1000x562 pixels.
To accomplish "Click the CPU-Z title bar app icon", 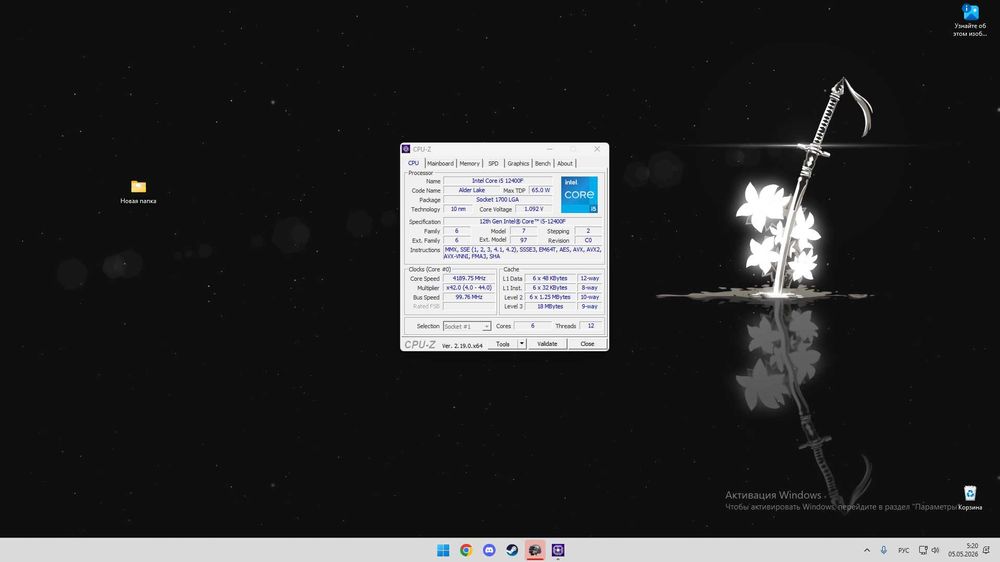I will point(406,149).
